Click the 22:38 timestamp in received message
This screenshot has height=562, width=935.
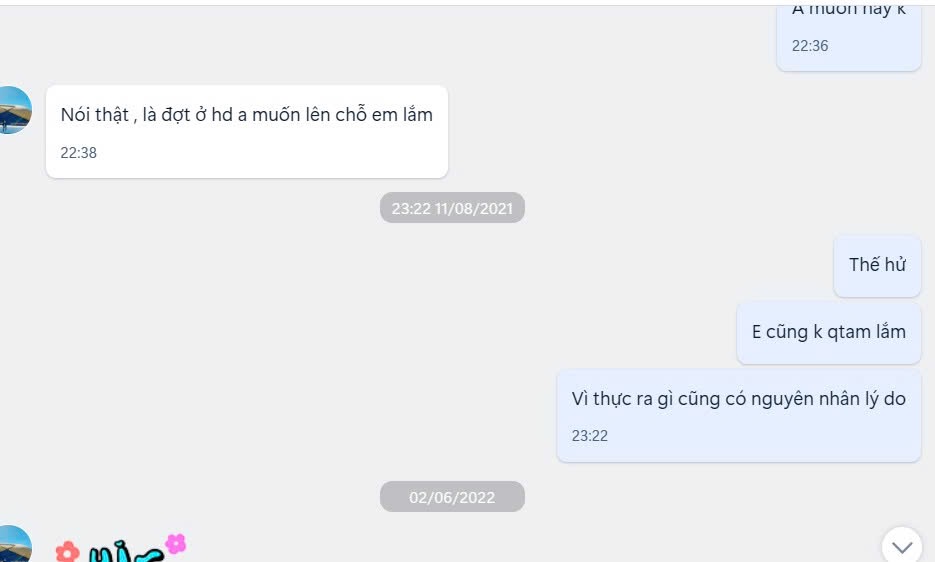(x=78, y=153)
